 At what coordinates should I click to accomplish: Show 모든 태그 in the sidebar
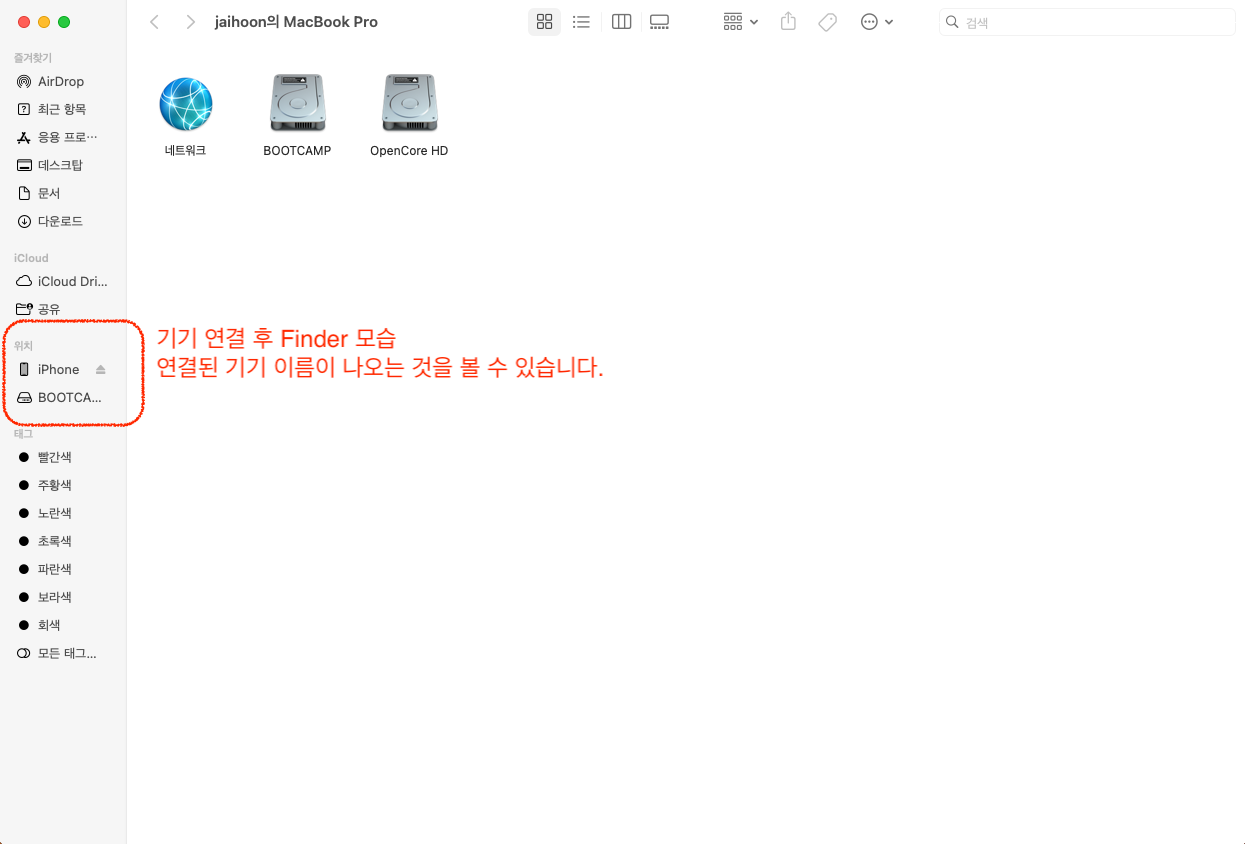63,653
